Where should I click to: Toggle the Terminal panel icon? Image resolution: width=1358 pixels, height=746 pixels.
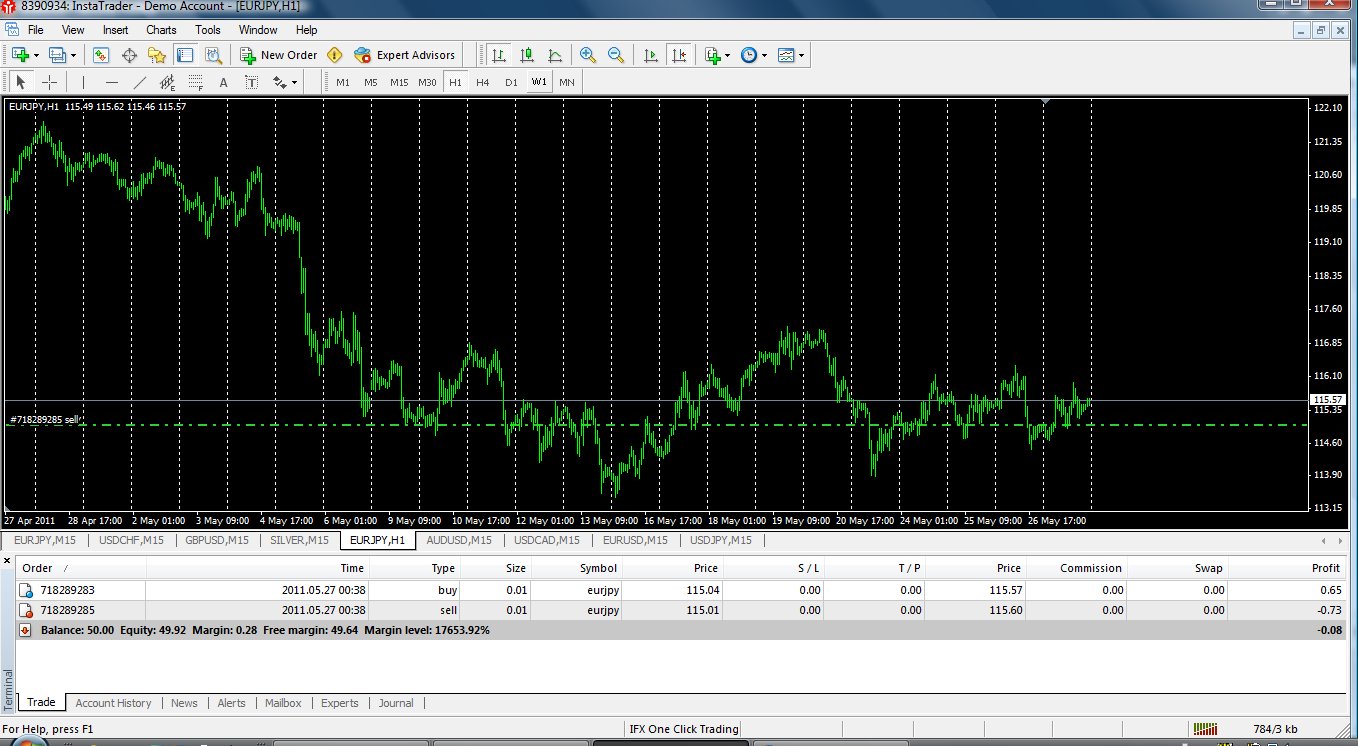tap(185, 55)
